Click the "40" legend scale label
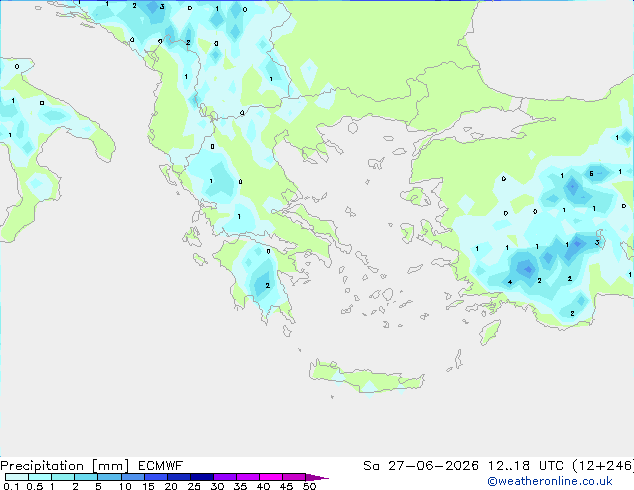 [x=263, y=486]
